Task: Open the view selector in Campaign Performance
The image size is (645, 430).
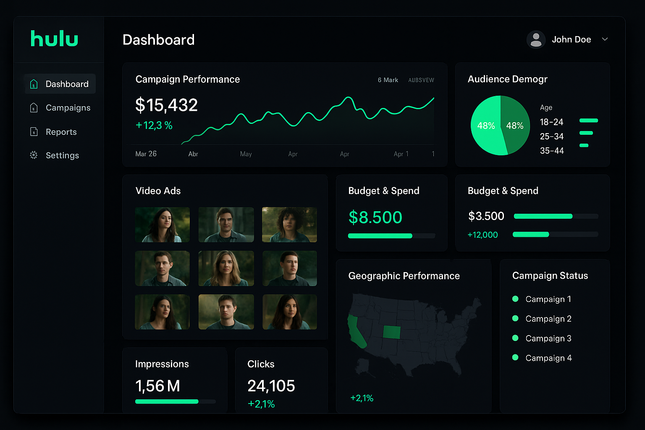Action: (x=421, y=80)
